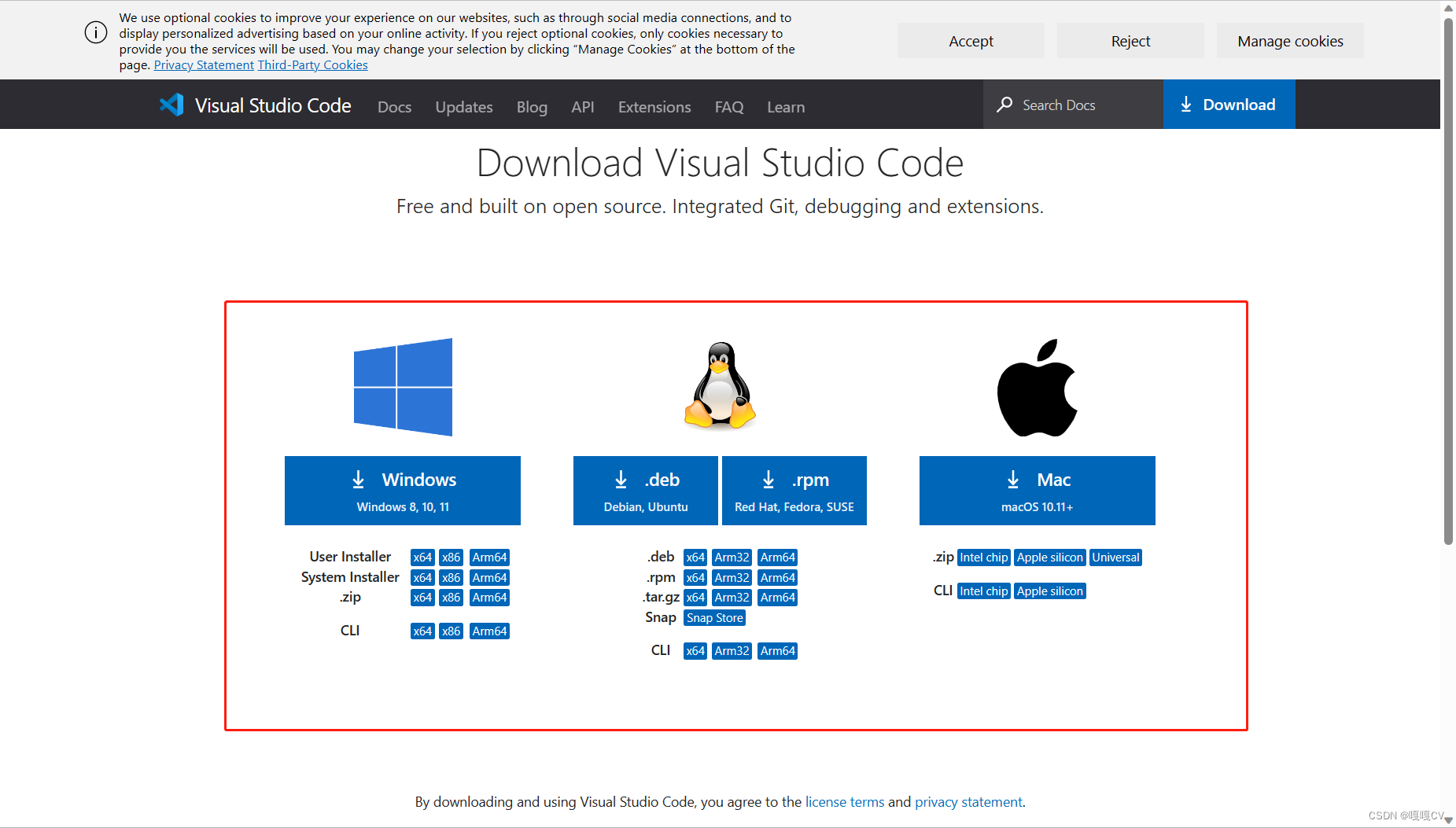Viewport: 1456px width, 828px height.
Task: Select x64 for Windows .zip
Action: (x=422, y=598)
